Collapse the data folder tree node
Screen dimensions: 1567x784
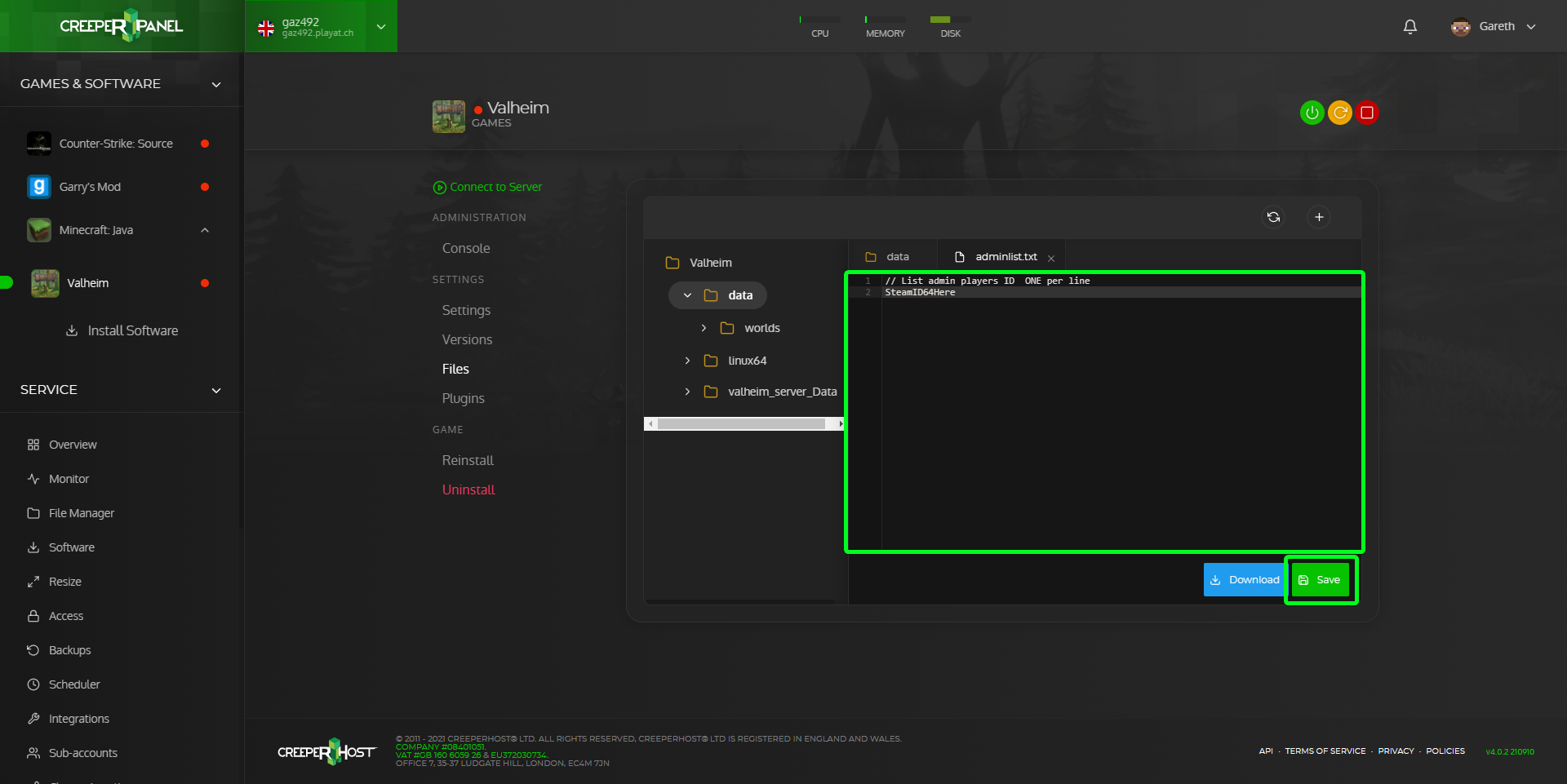pos(687,295)
